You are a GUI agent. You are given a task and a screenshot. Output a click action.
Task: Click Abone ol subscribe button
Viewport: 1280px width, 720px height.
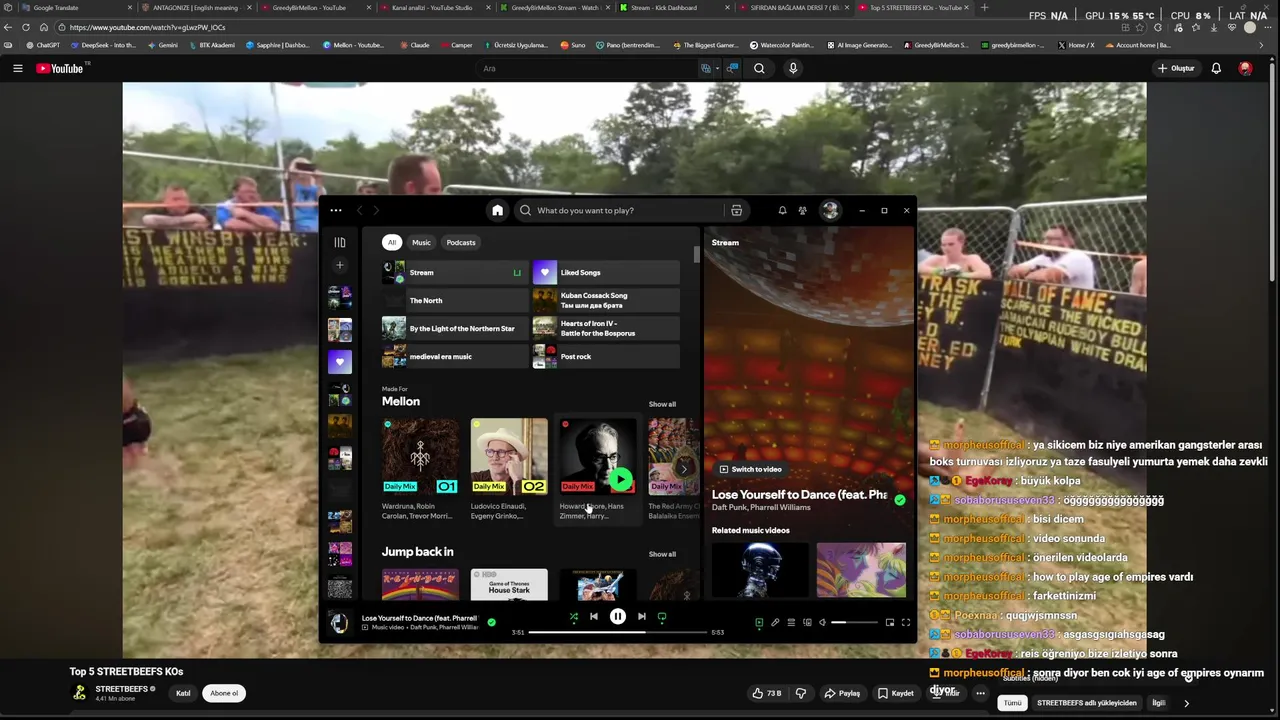(224, 693)
